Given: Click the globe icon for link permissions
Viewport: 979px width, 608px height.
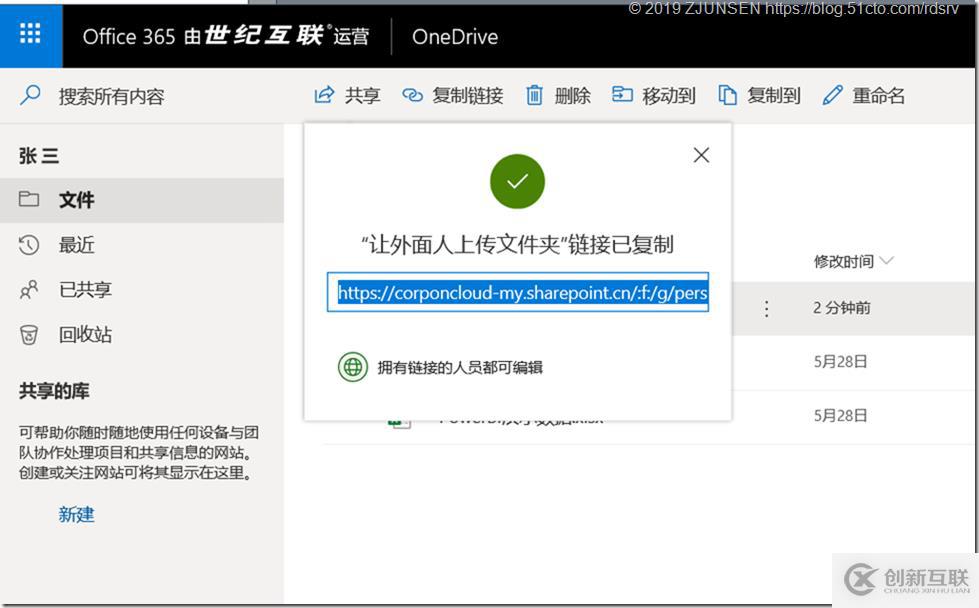Looking at the screenshot, I should coord(353,366).
